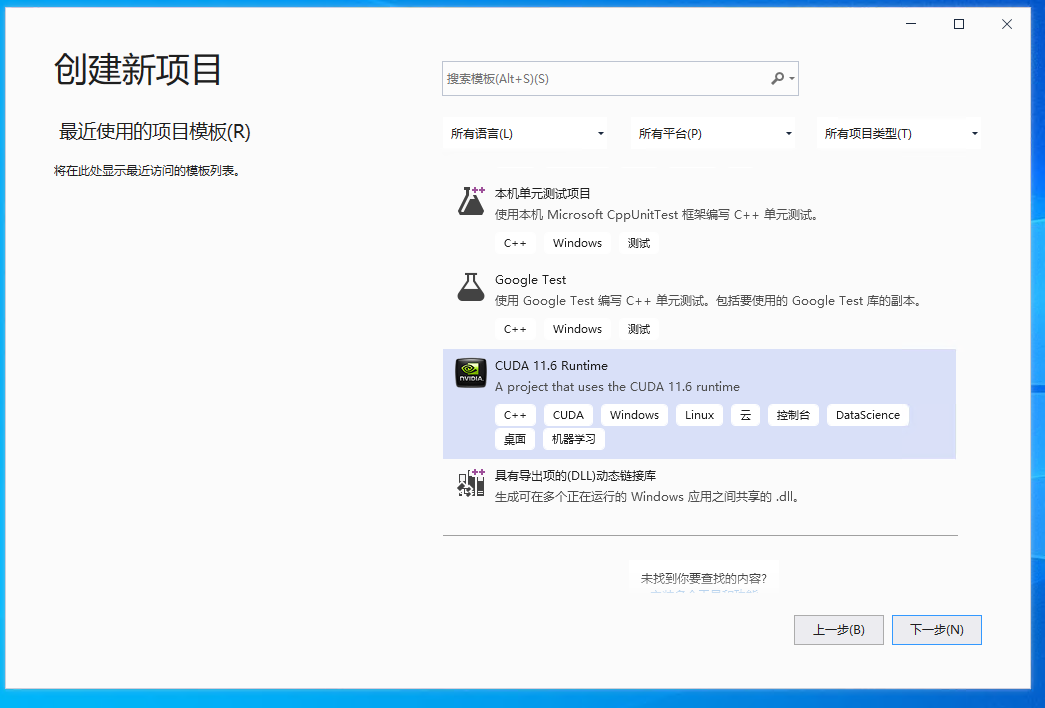Click the Linux tag in CUDA template
This screenshot has height=708, width=1045.
click(x=699, y=415)
